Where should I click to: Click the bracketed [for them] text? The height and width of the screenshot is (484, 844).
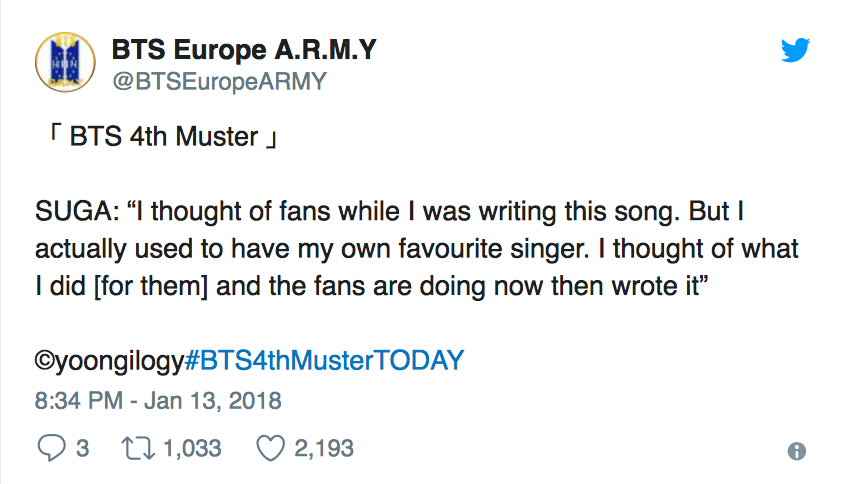(151, 286)
